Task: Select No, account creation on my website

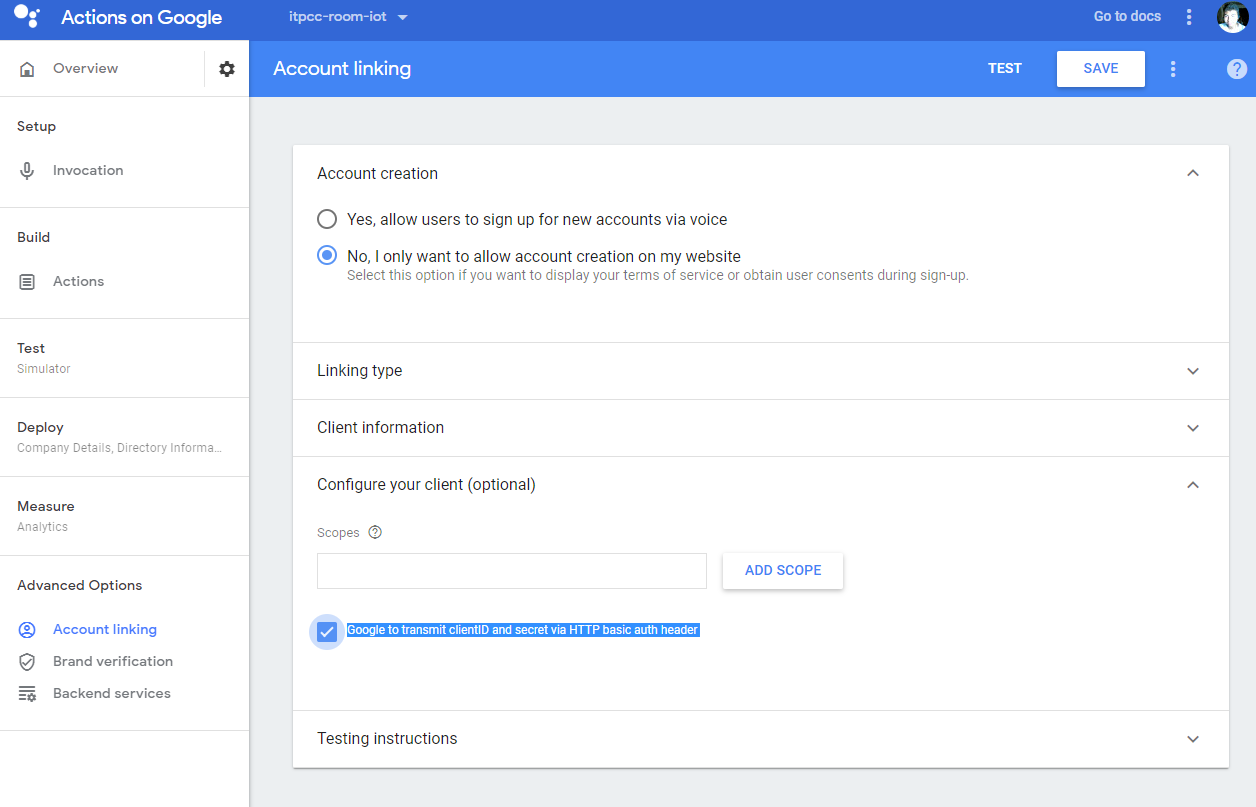Action: pyautogui.click(x=327, y=256)
